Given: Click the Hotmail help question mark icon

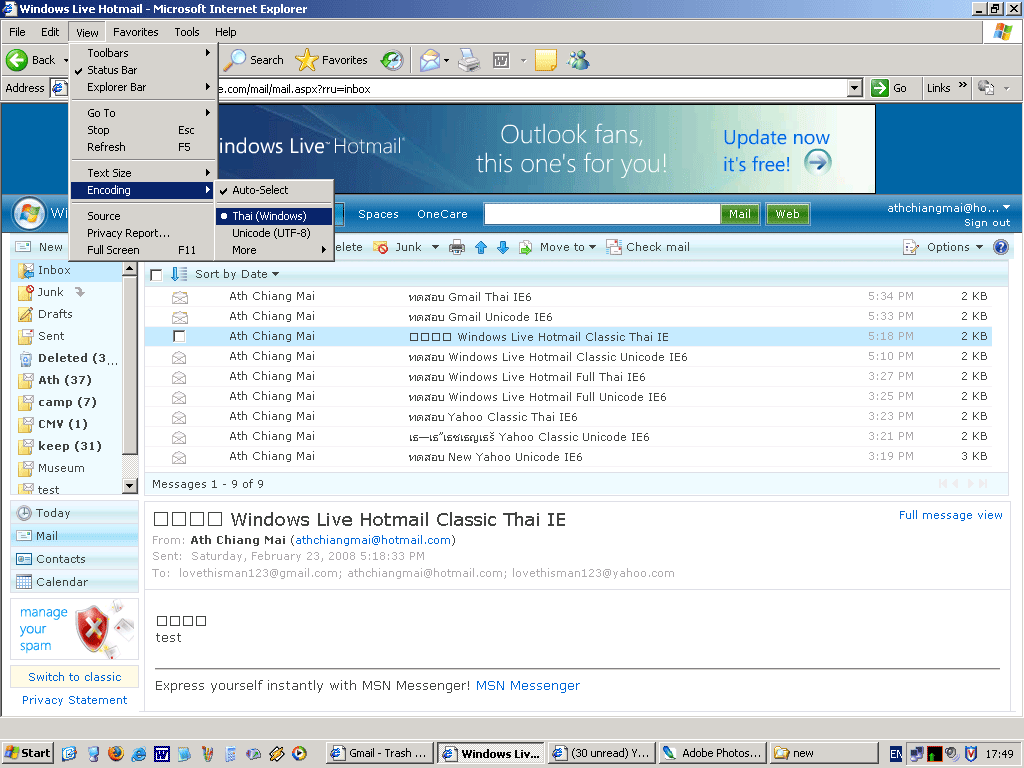Looking at the screenshot, I should (x=1000, y=247).
